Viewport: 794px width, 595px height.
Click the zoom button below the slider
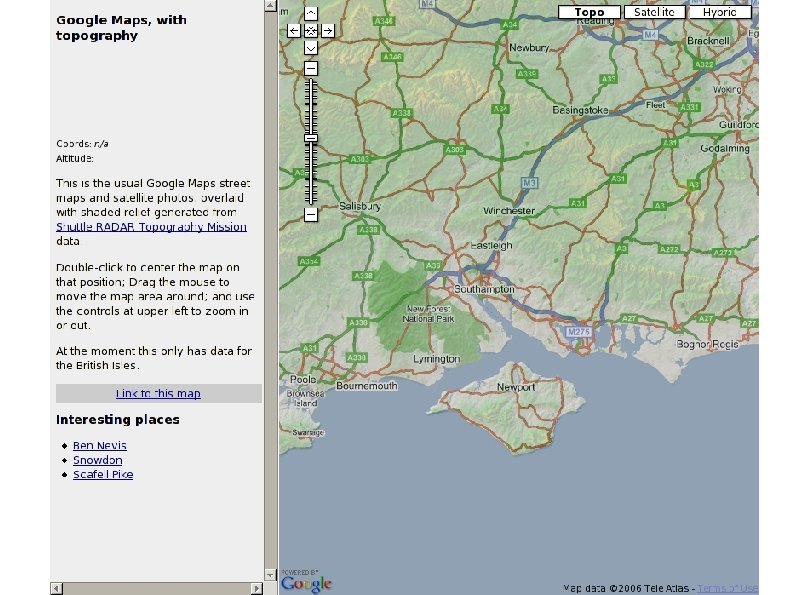click(311, 215)
